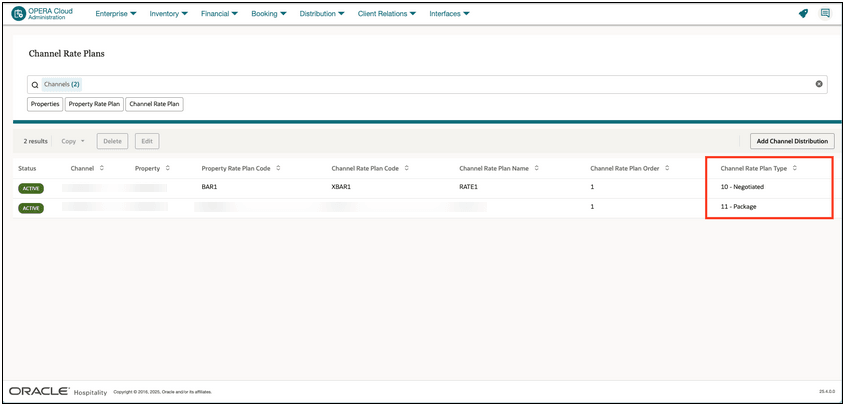The height and width of the screenshot is (406, 845).
Task: Select the 11 - Package type cell
Action: 738,207
